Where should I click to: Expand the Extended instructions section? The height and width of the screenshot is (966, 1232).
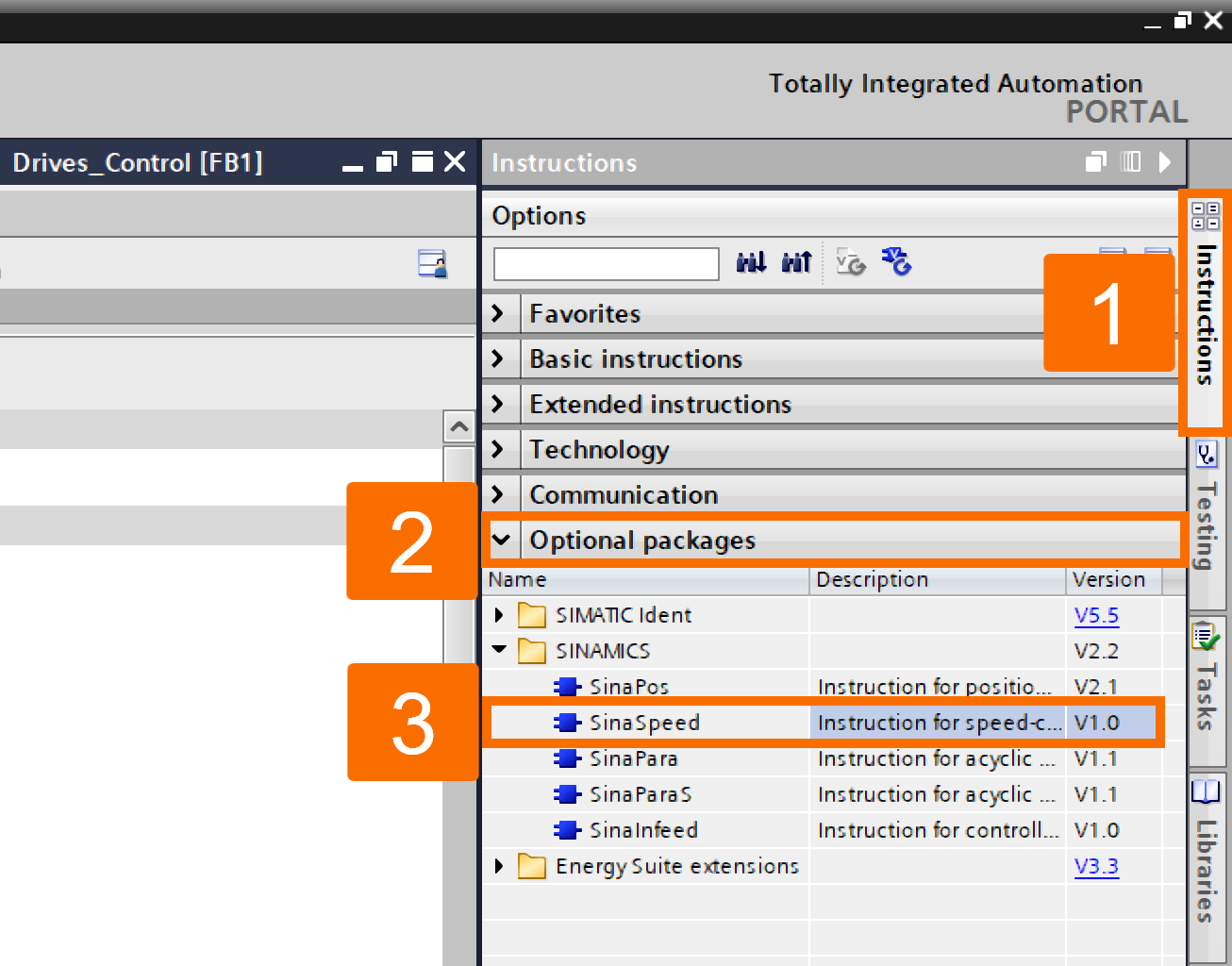coord(498,404)
